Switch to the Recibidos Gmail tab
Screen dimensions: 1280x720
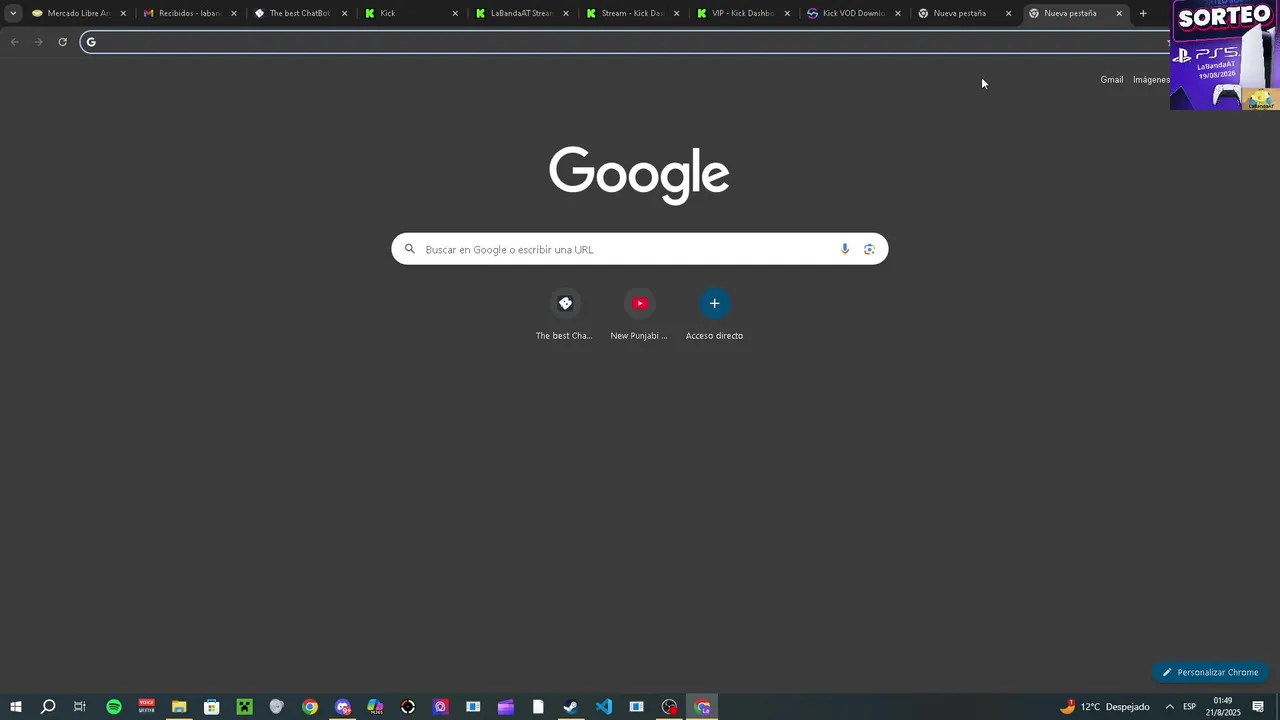[x=189, y=13]
